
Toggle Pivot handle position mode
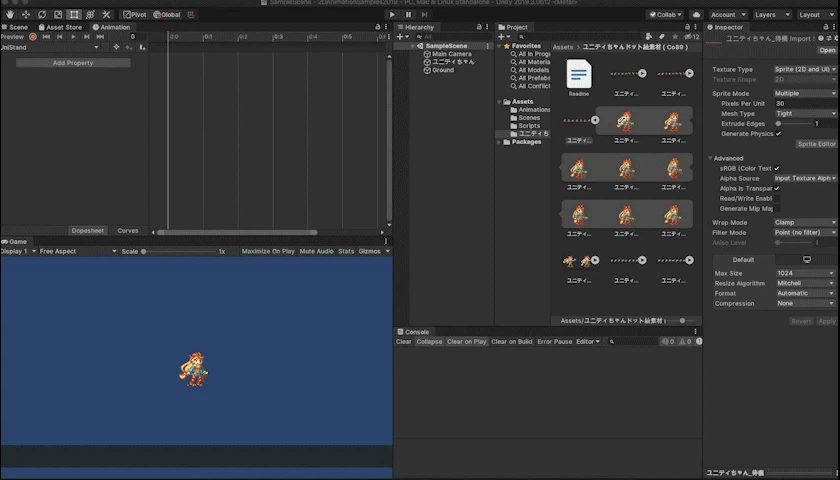click(134, 14)
